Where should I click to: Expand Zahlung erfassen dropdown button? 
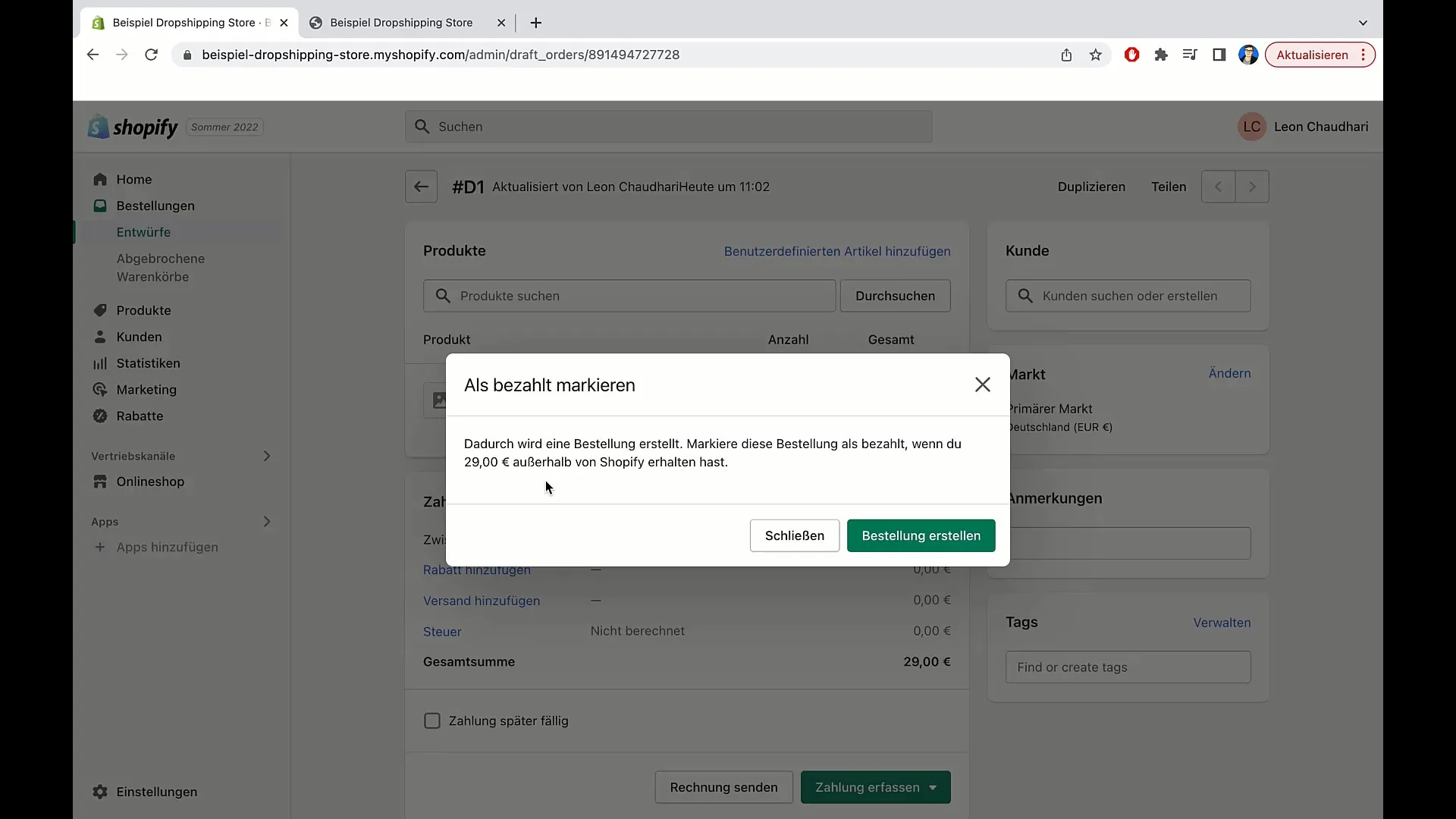point(933,787)
